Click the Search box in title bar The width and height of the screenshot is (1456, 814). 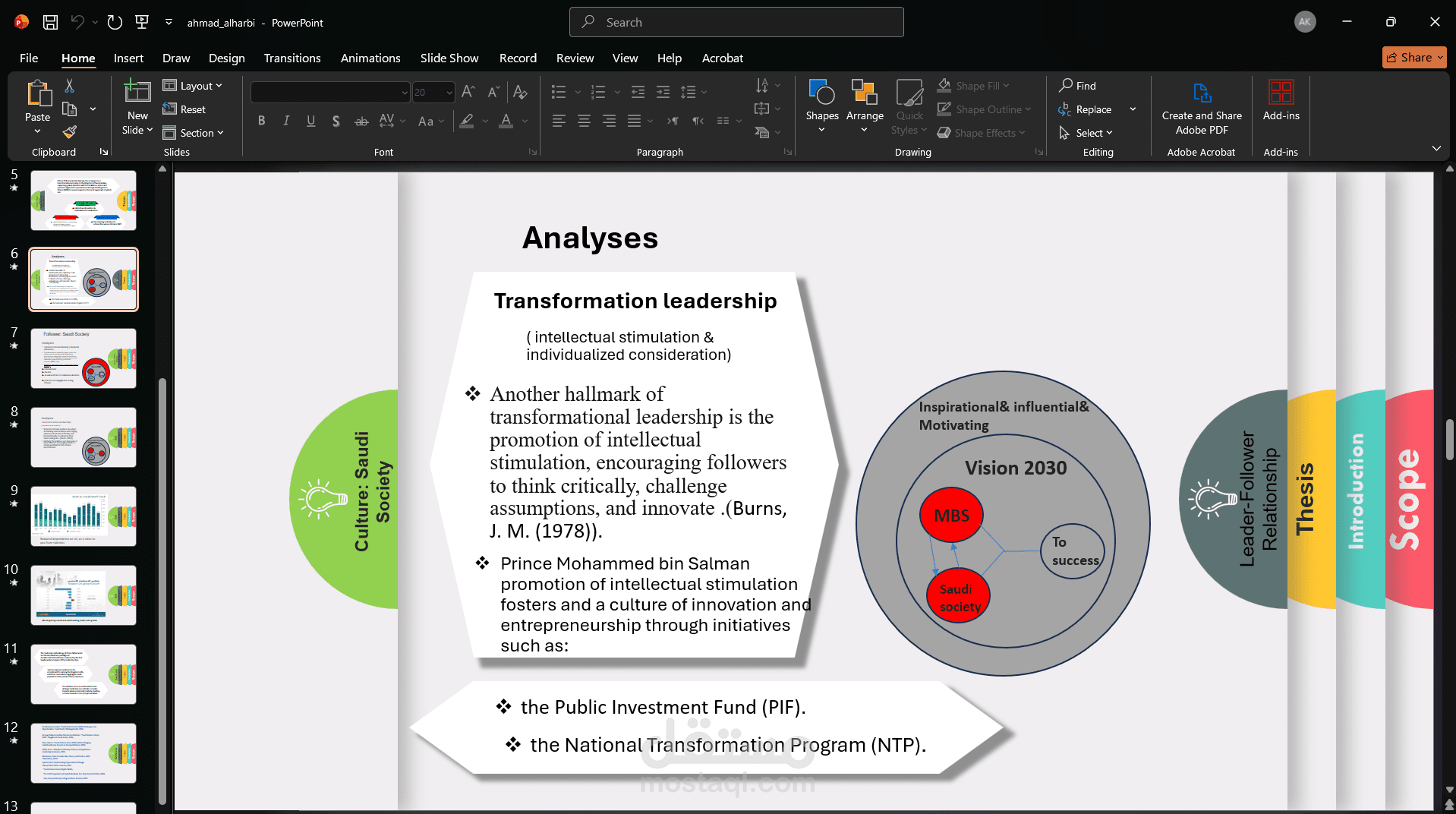pos(736,22)
